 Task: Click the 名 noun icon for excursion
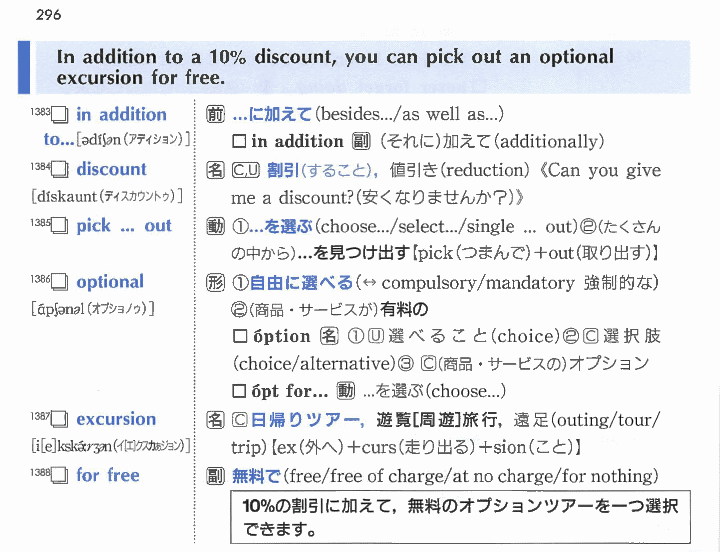click(x=215, y=419)
